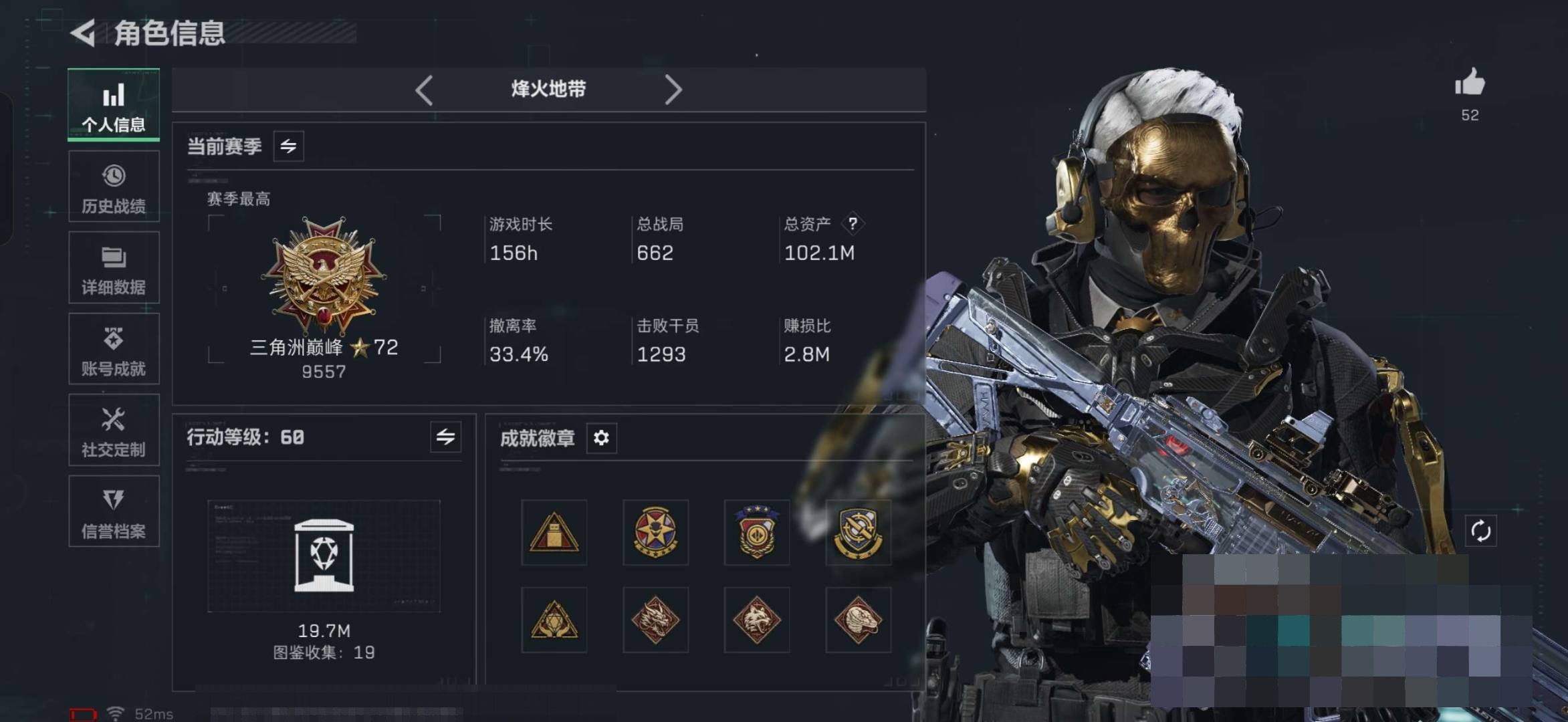1568x722 pixels.
Task: Click the red wolf diamond badge
Action: (x=757, y=620)
